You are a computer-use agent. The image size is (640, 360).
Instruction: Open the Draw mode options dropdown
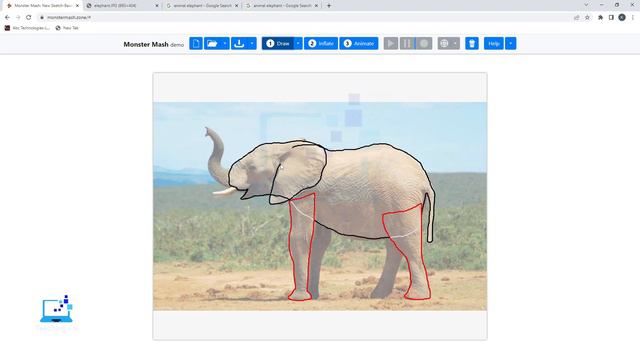298,43
